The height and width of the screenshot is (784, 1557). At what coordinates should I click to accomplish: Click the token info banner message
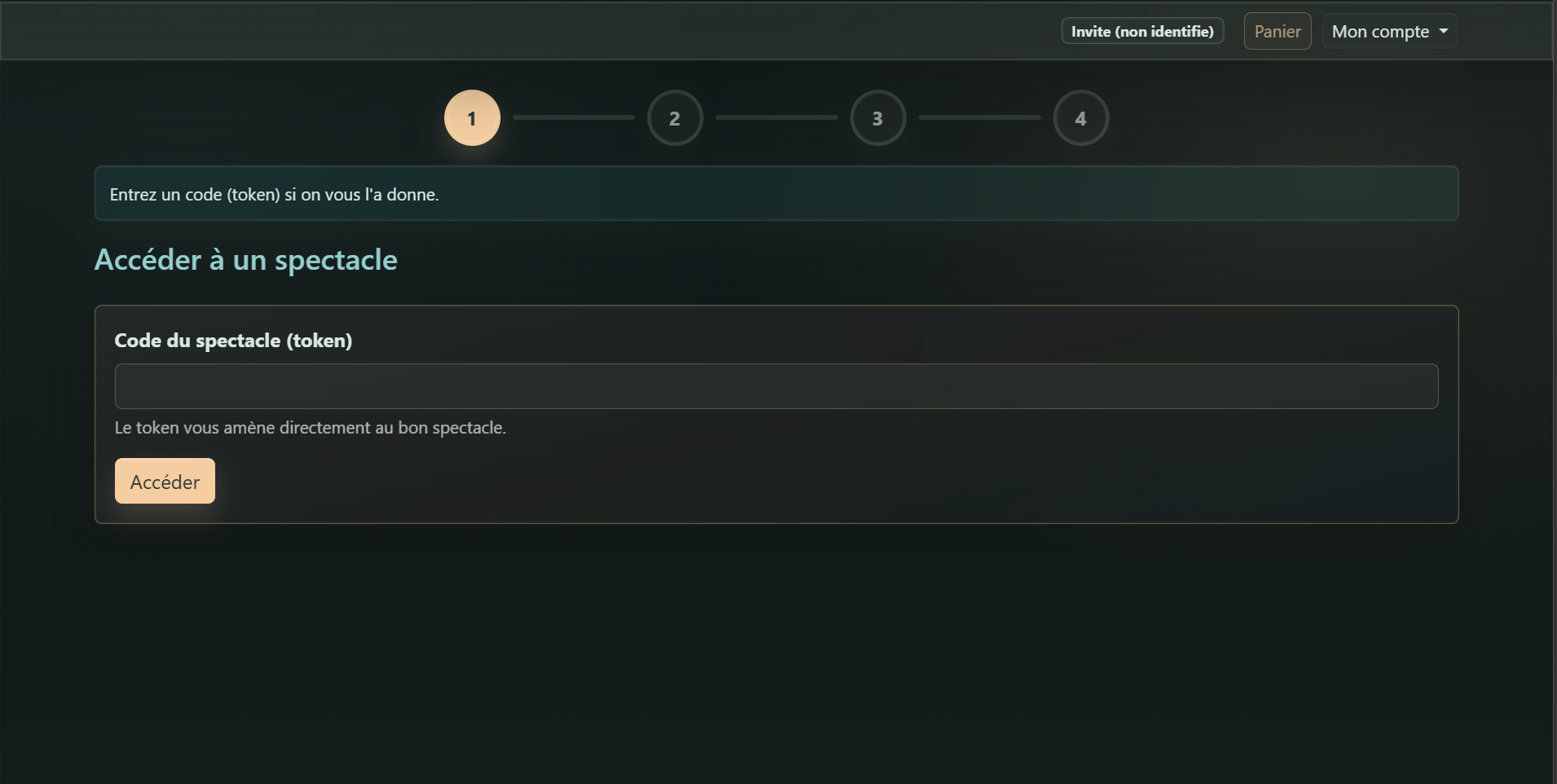[x=275, y=194]
